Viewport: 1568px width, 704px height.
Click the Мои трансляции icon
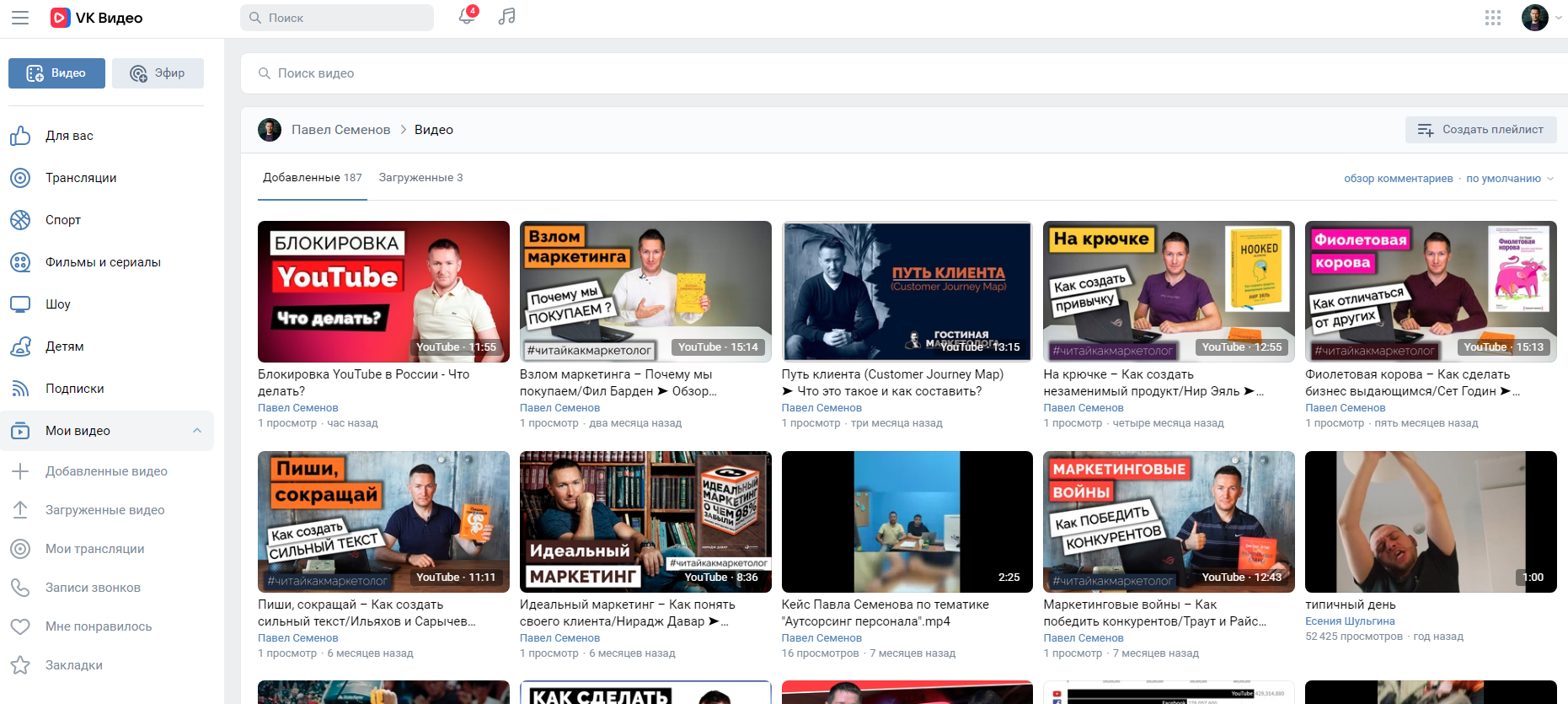(x=20, y=549)
